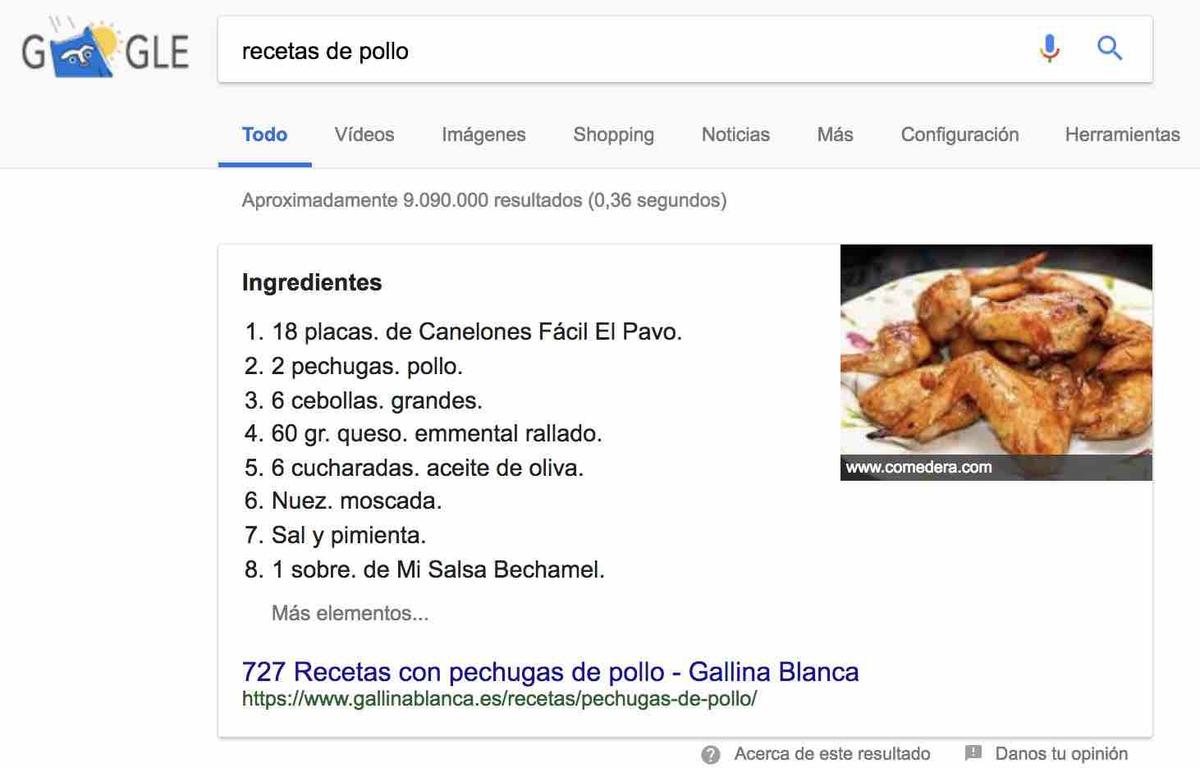Click the gallinablanca.es URL below the result title
Viewport: 1200px width, 768px height.
click(498, 699)
